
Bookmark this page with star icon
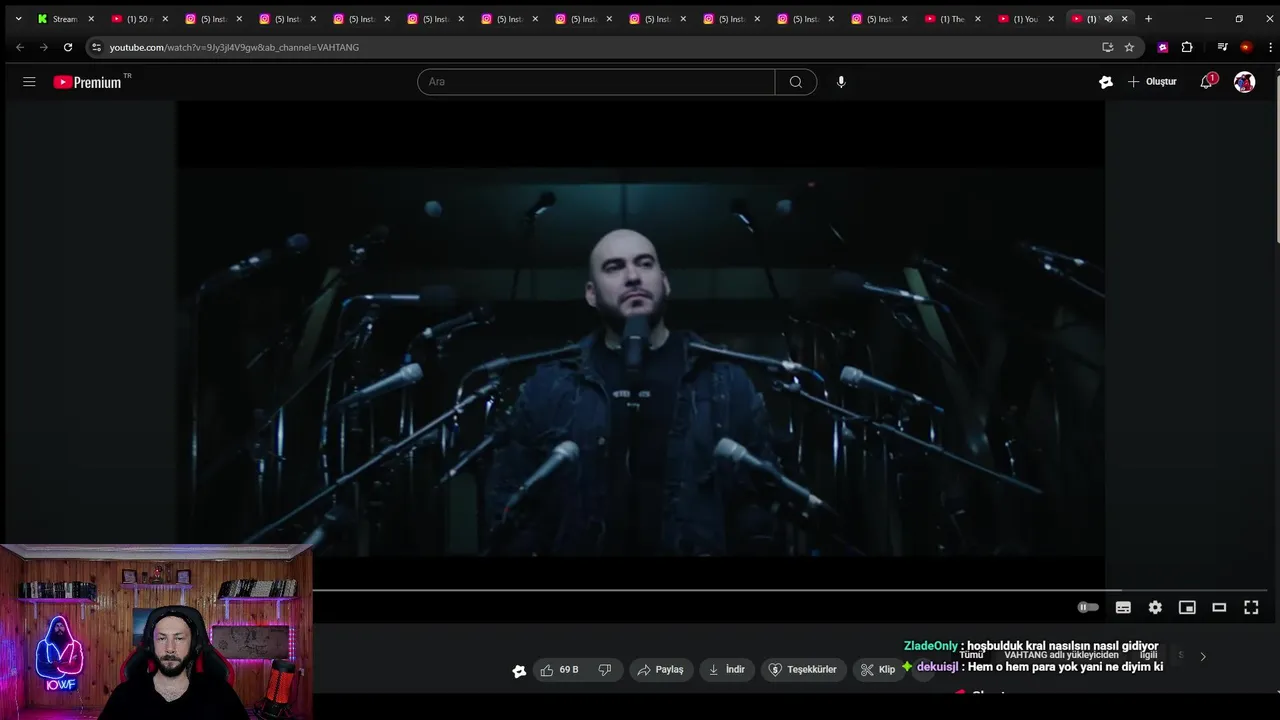[x=1129, y=47]
